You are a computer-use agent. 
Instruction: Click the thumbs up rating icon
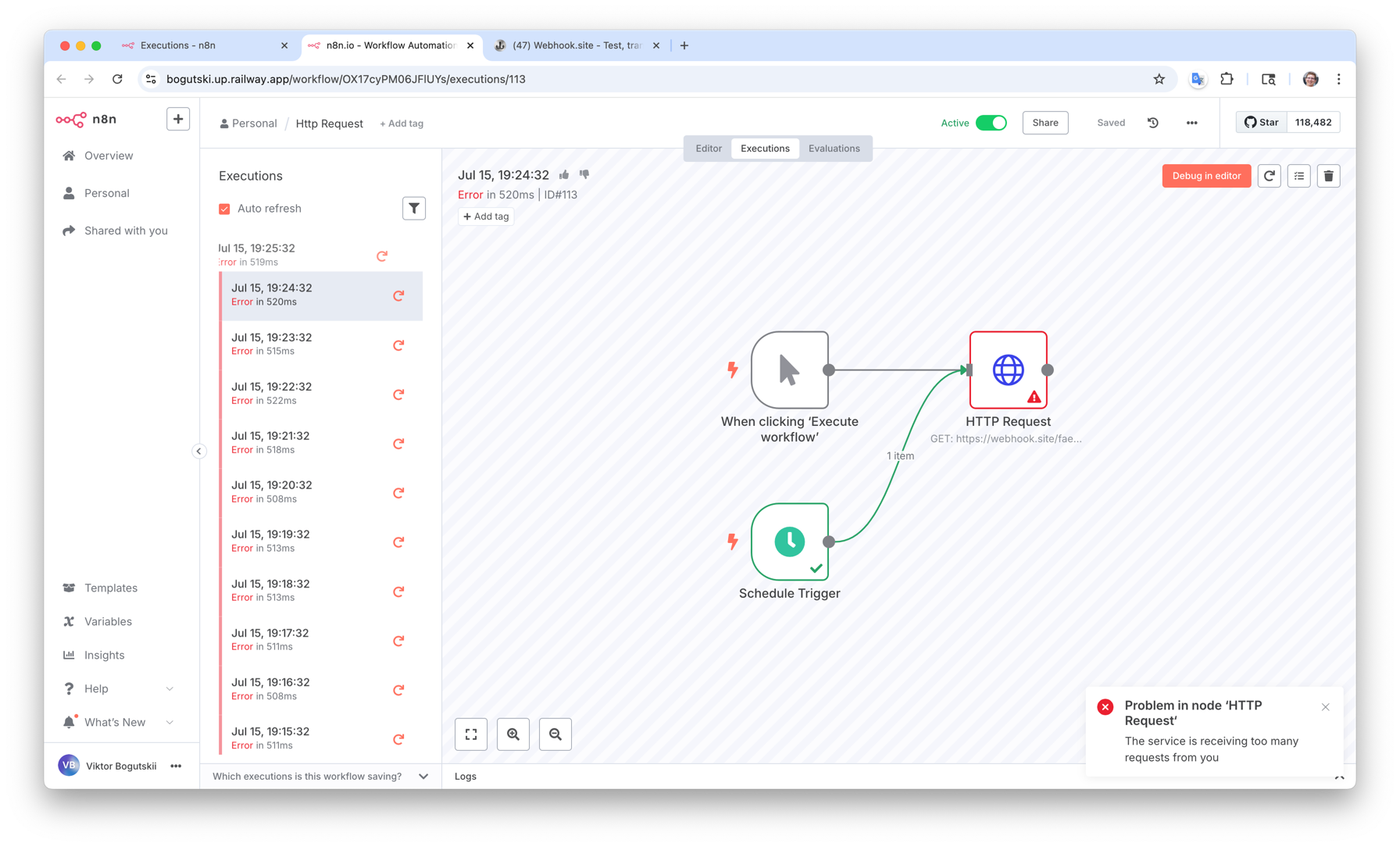tap(564, 174)
